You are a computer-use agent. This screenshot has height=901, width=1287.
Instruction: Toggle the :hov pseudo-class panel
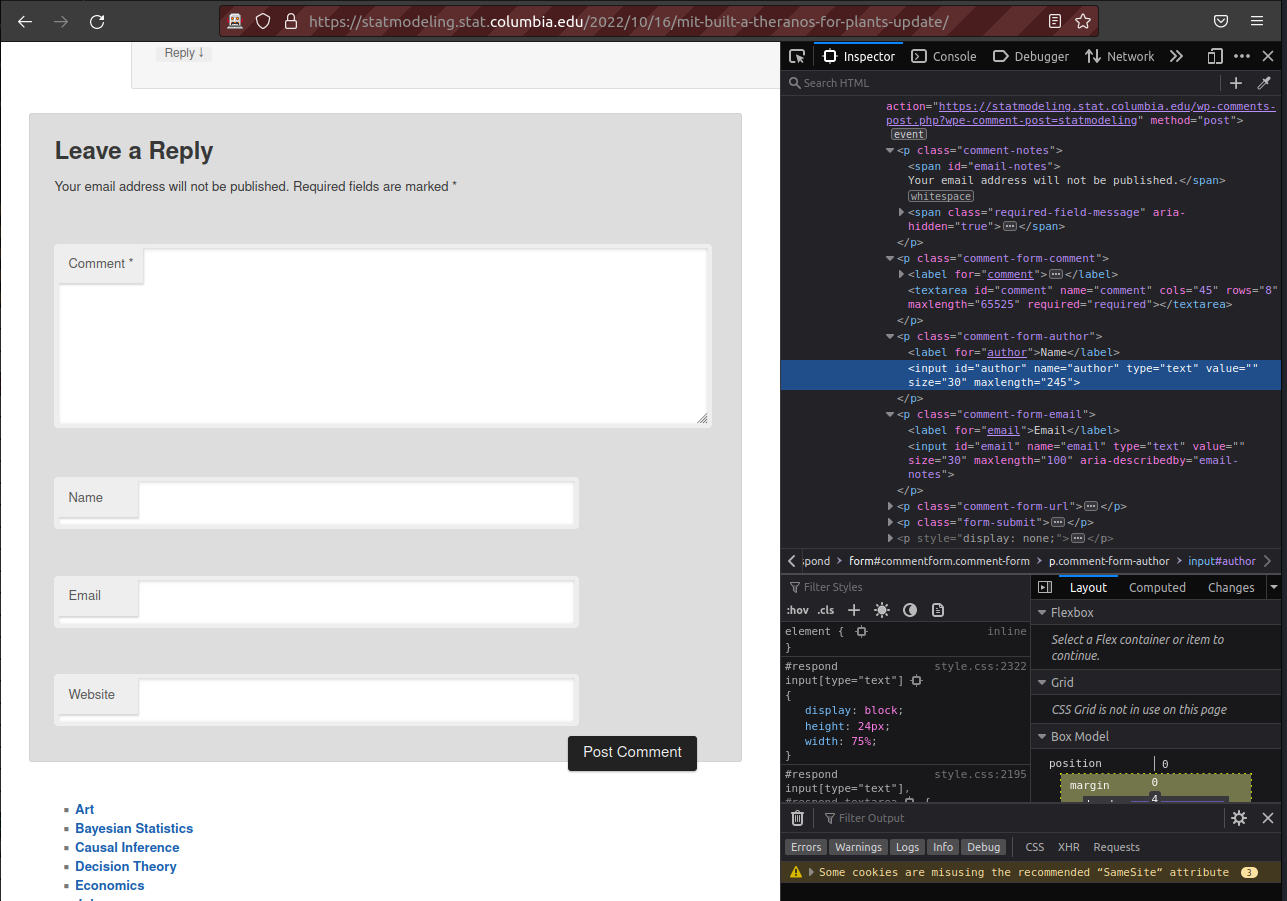coord(797,610)
